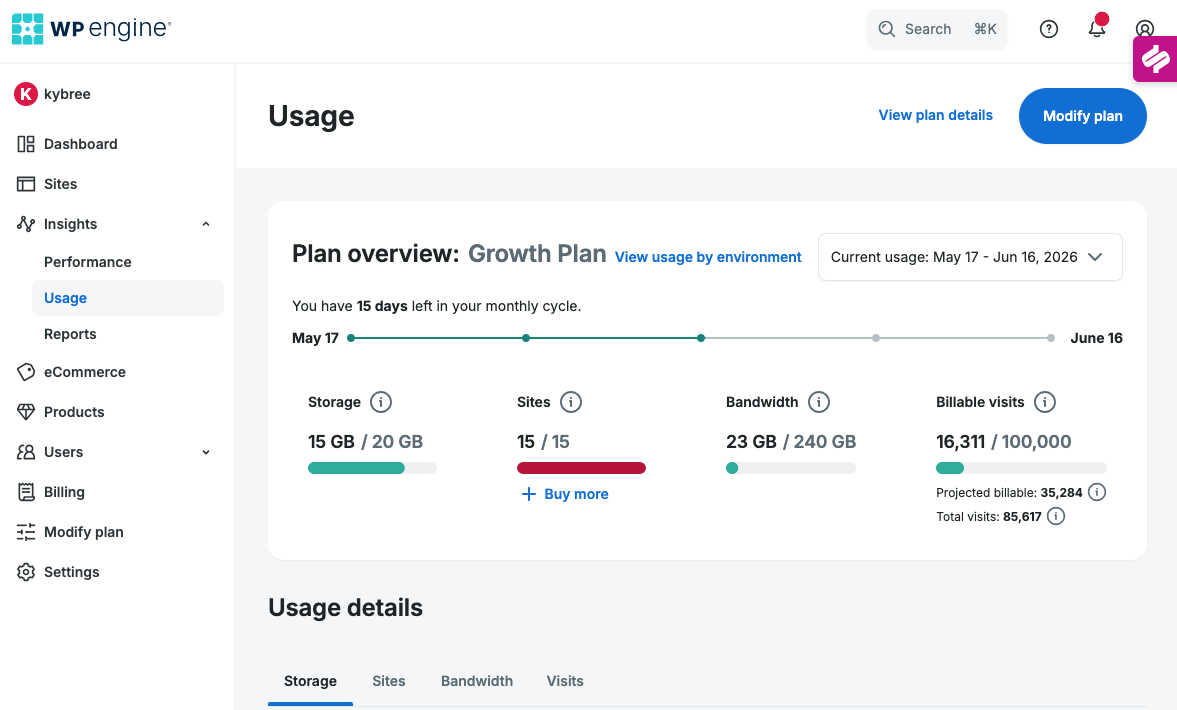1177x710 pixels.
Task: Click the June 16 end timeline dot
Action: [x=1051, y=338]
